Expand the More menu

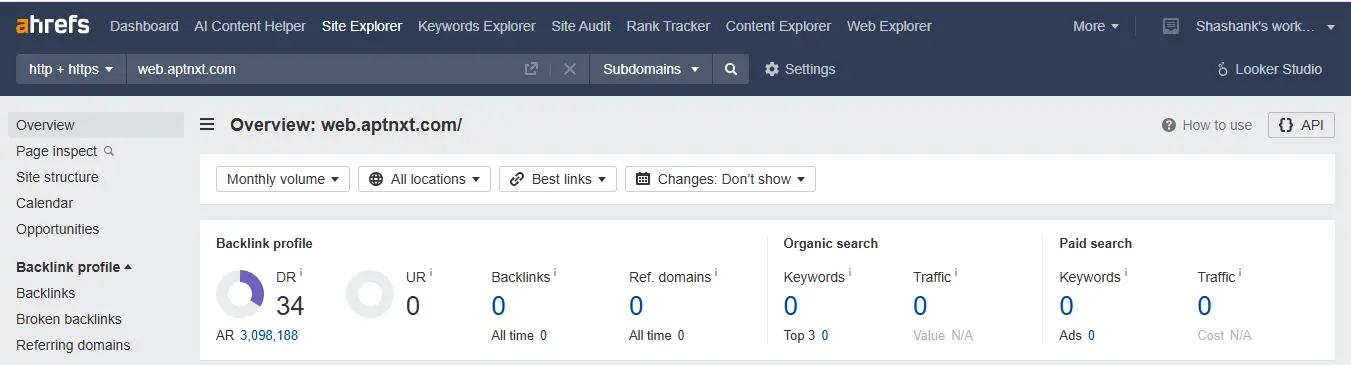point(1096,26)
